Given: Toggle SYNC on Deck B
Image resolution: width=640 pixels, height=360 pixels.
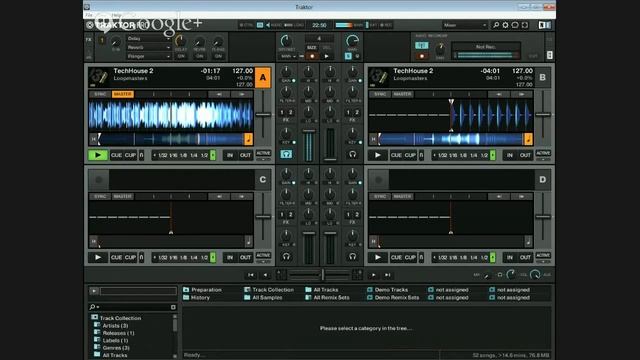Looking at the screenshot, I should point(380,94).
